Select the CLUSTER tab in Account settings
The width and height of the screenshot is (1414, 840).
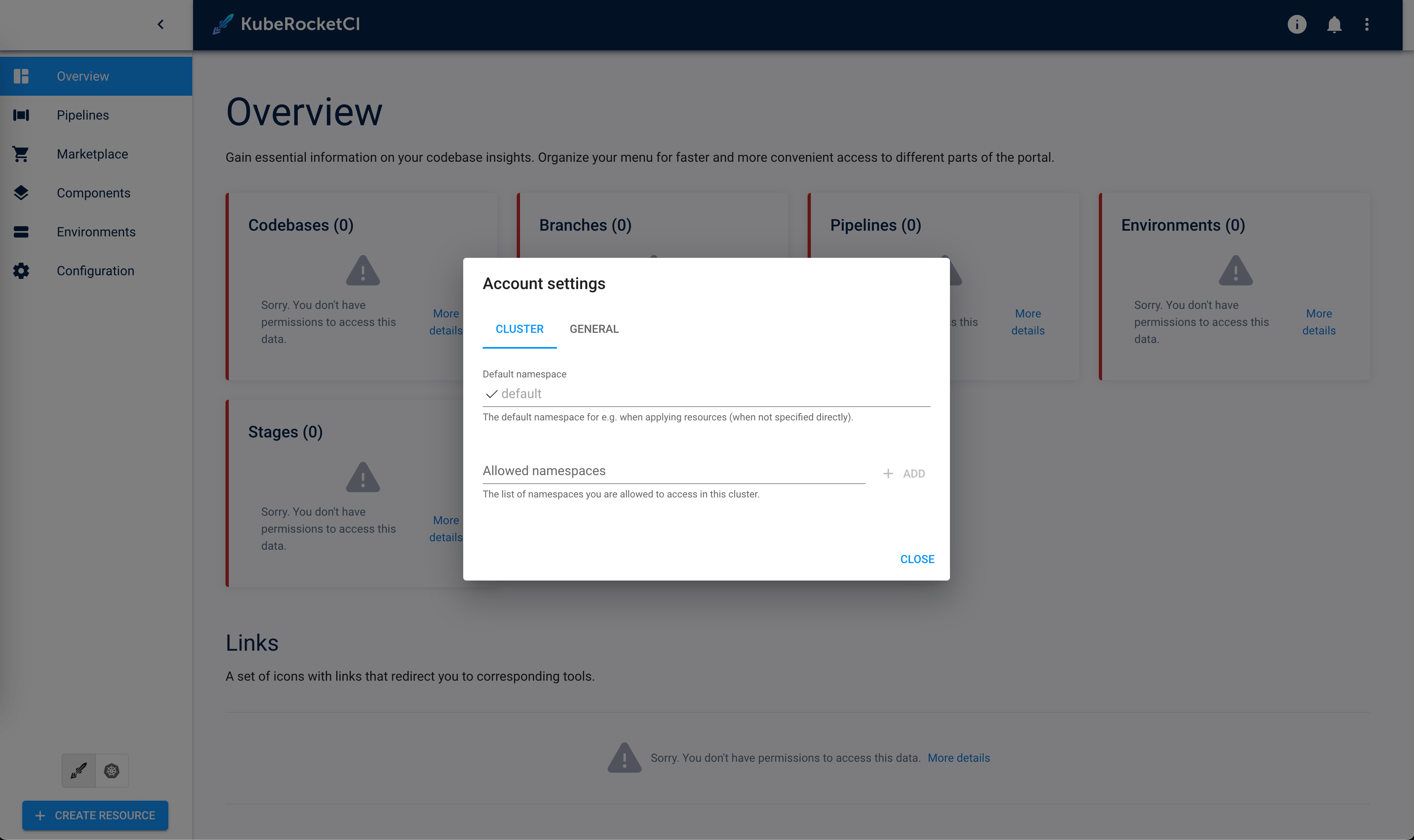[519, 328]
